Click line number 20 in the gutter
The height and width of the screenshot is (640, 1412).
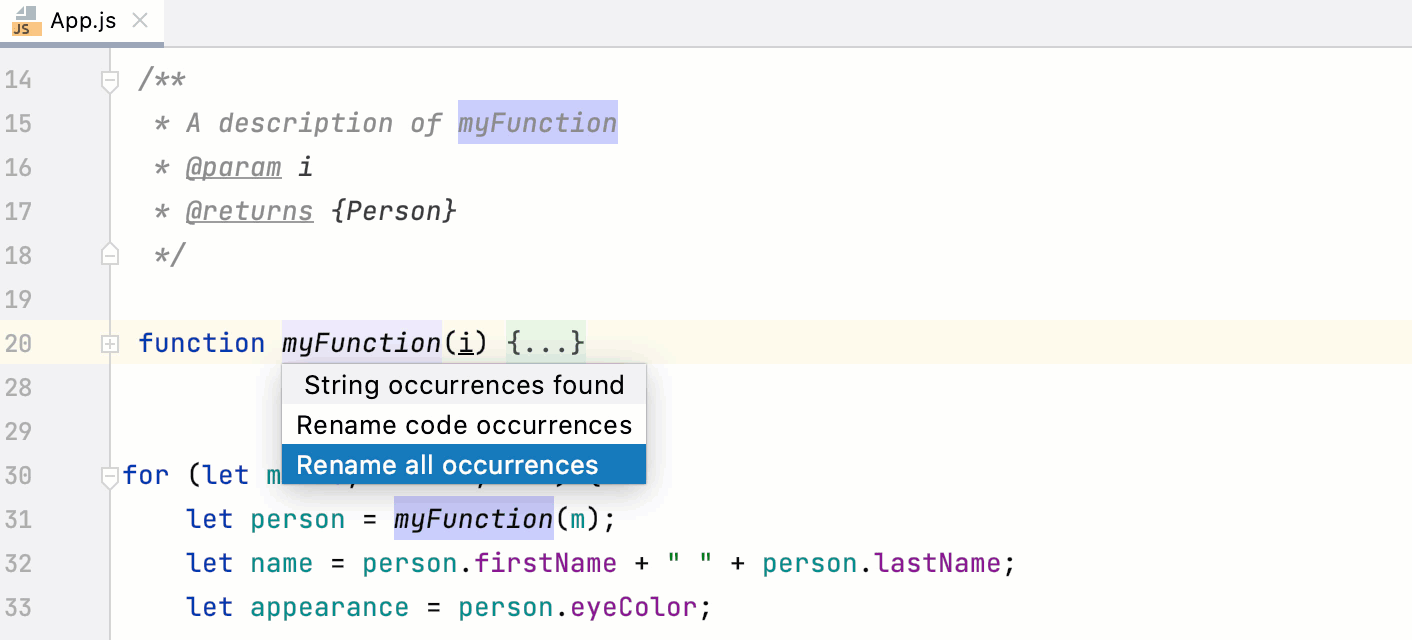click(x=18, y=342)
